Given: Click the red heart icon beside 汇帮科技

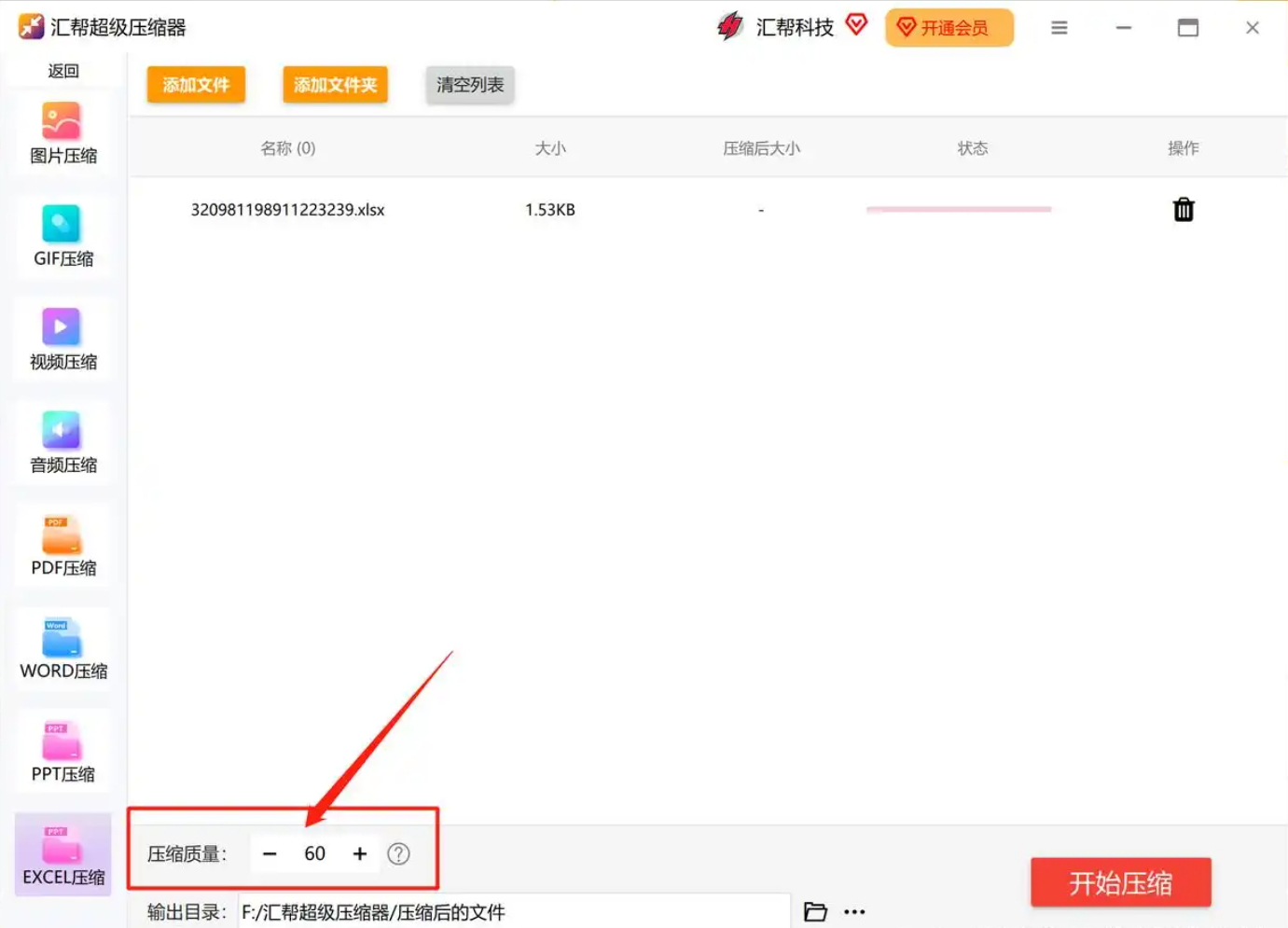Looking at the screenshot, I should click(x=856, y=24).
